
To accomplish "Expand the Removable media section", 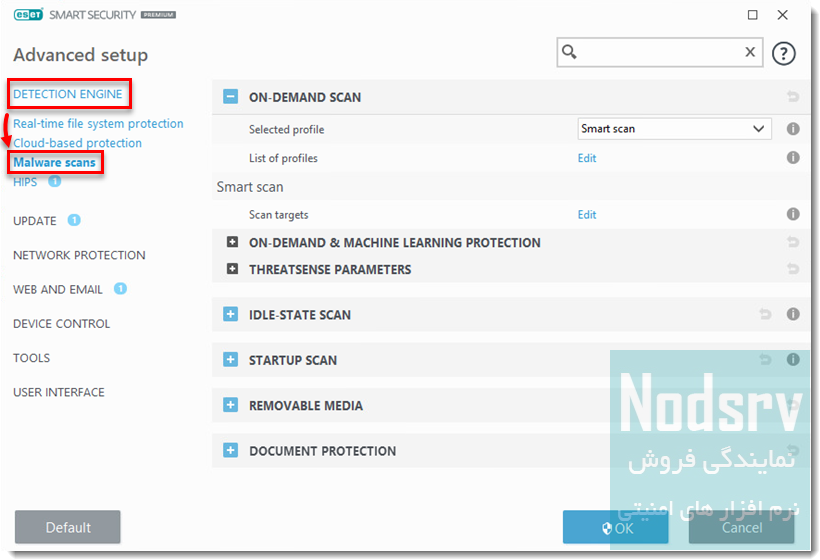I will (x=230, y=405).
